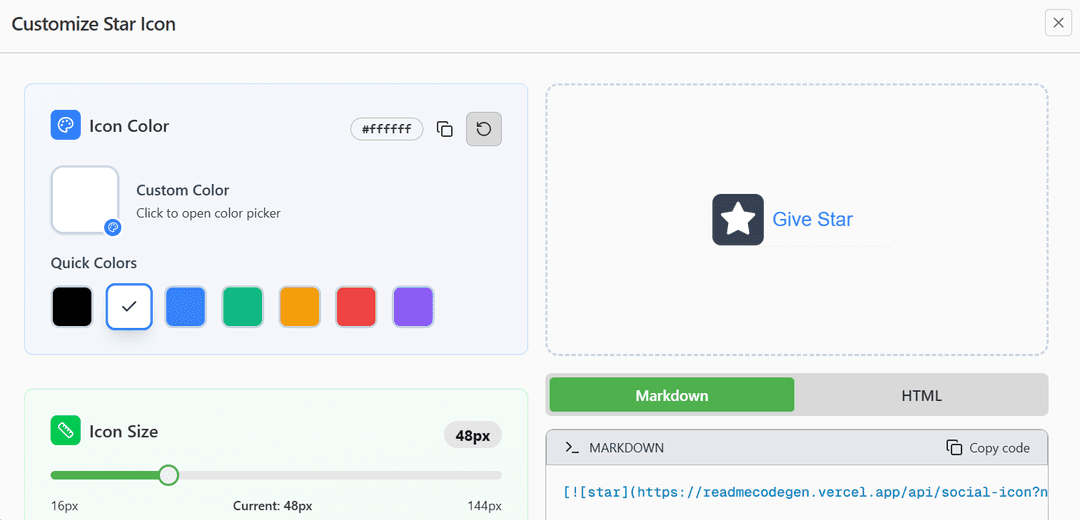Select the white quick color swatch
The height and width of the screenshot is (520, 1080).
129,307
